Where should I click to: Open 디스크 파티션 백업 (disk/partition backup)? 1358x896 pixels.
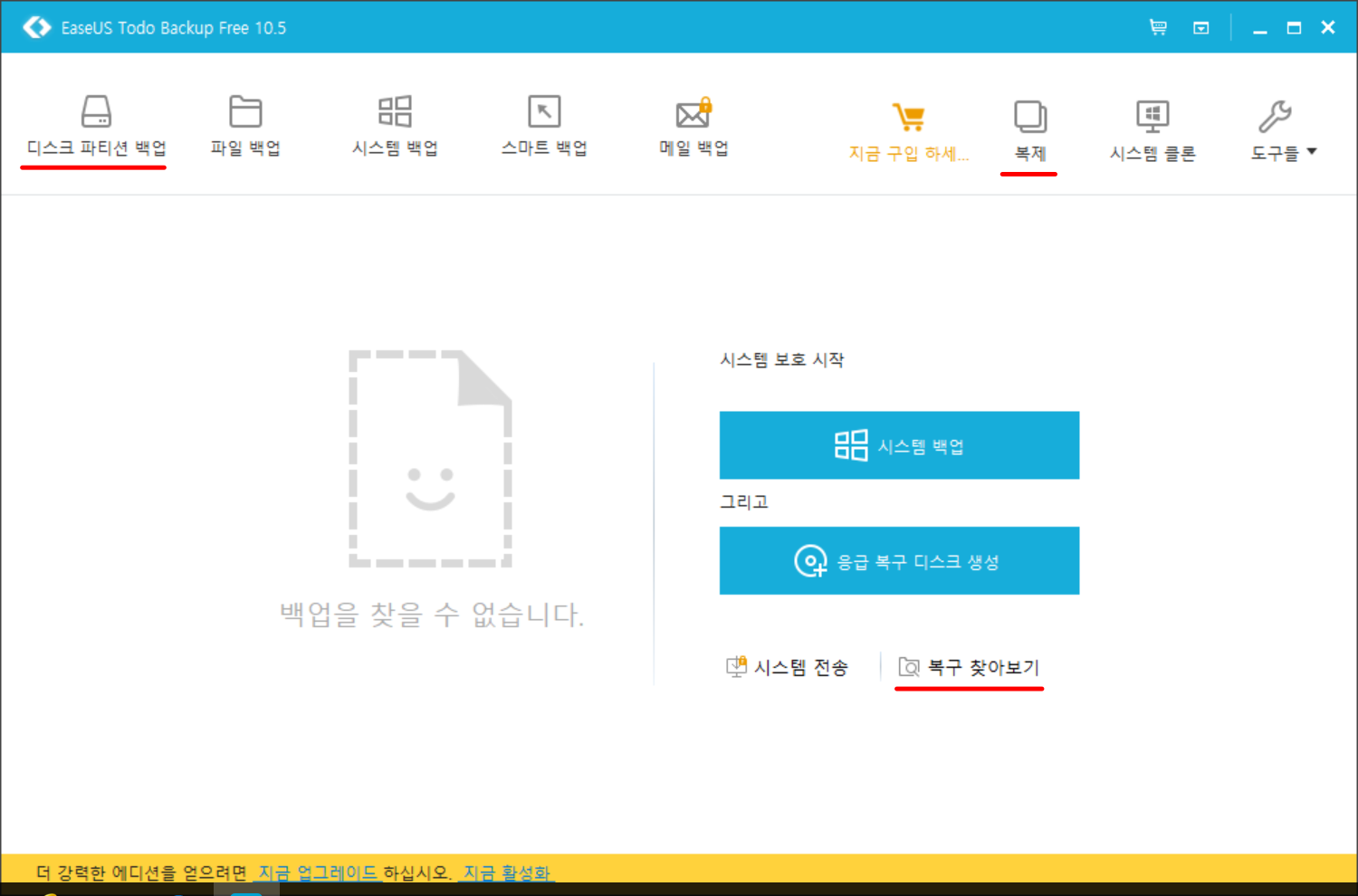point(96,126)
